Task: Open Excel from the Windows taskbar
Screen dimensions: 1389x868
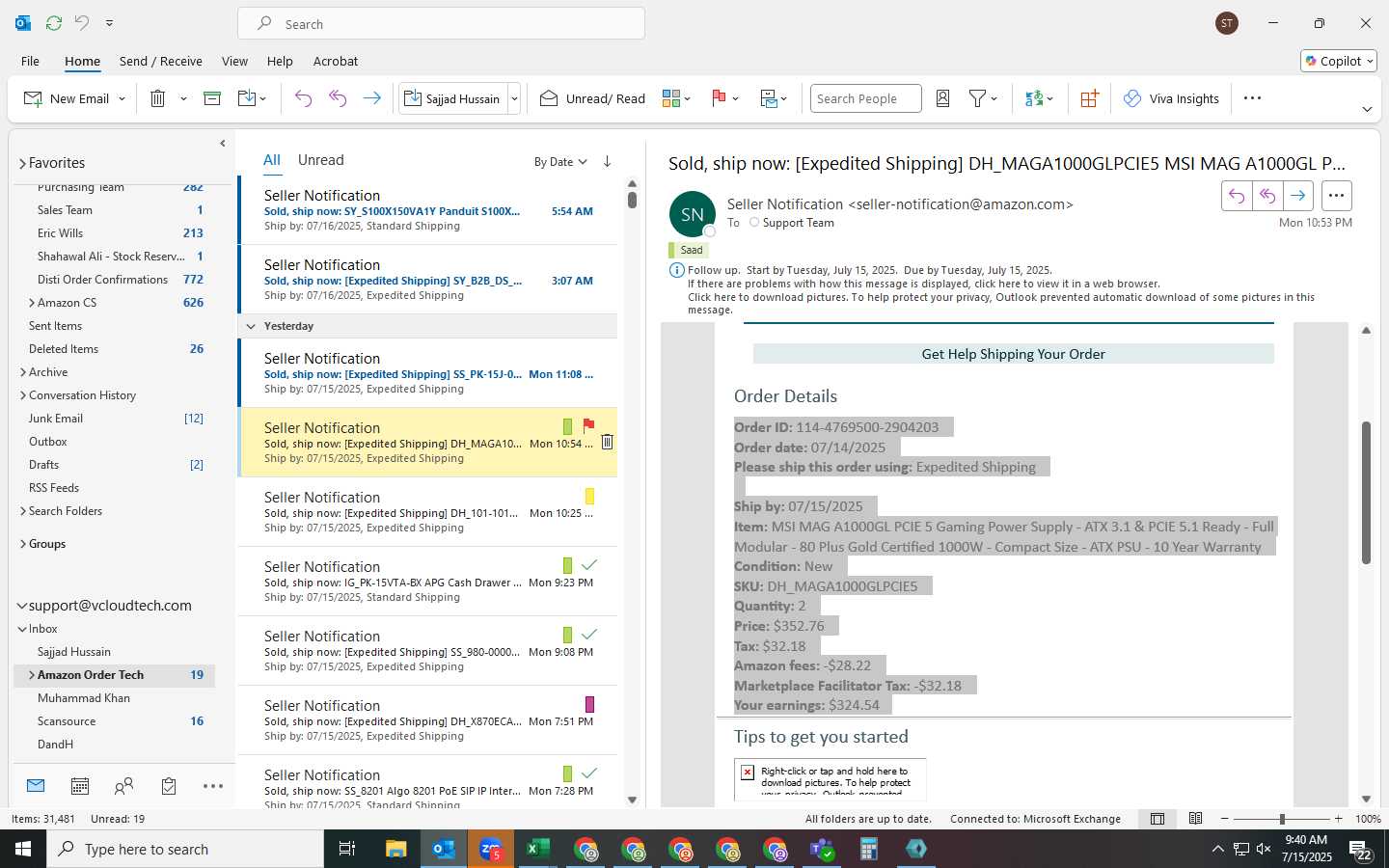Action: (538, 849)
